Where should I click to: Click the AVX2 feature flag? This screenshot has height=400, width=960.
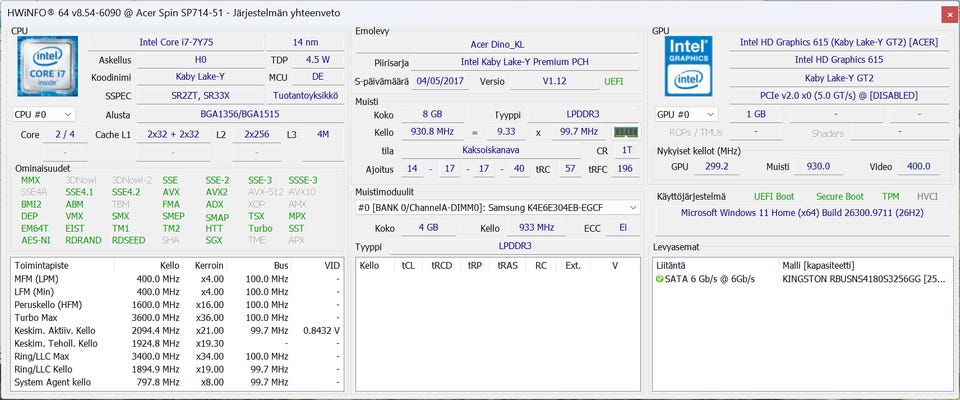[217, 192]
